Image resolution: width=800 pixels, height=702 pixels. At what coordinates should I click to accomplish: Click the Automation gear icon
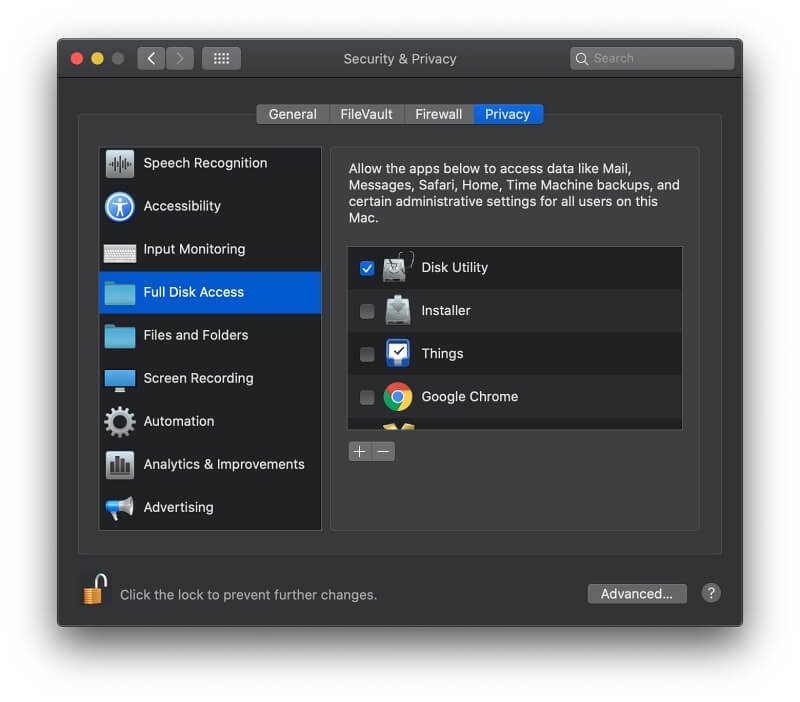click(120, 422)
